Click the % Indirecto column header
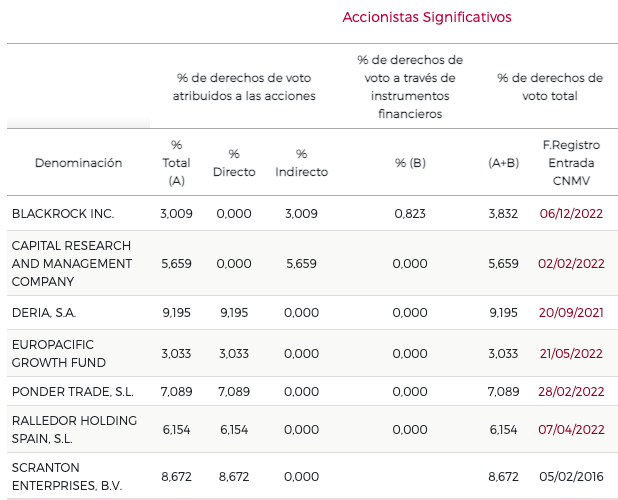Screen dimensions: 618x500 click(x=301, y=163)
